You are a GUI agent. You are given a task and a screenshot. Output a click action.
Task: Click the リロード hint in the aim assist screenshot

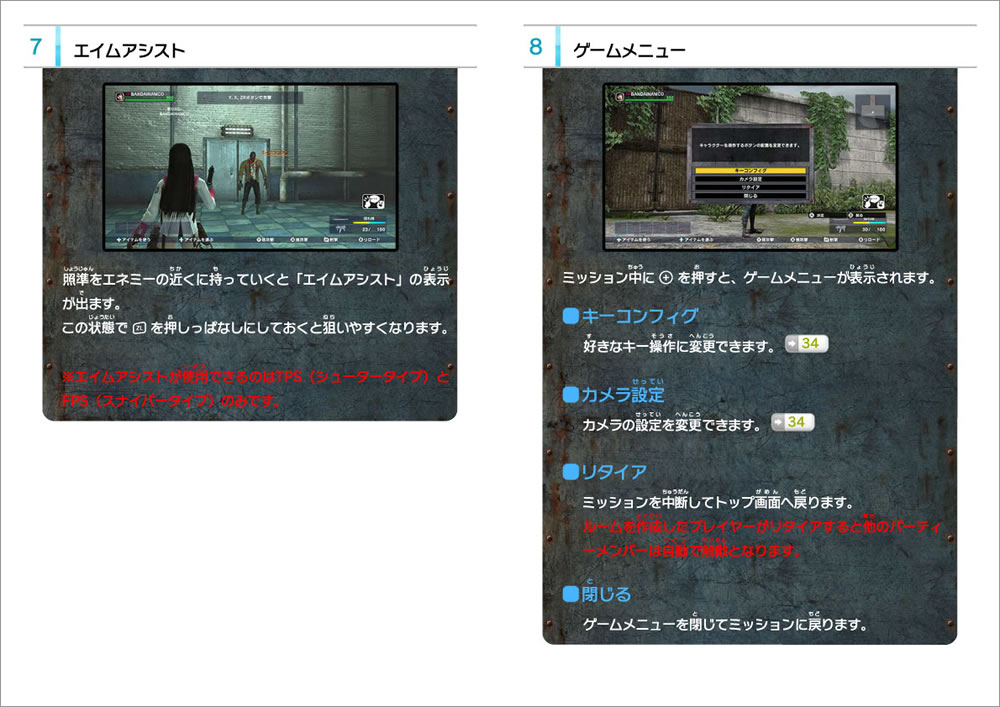369,240
